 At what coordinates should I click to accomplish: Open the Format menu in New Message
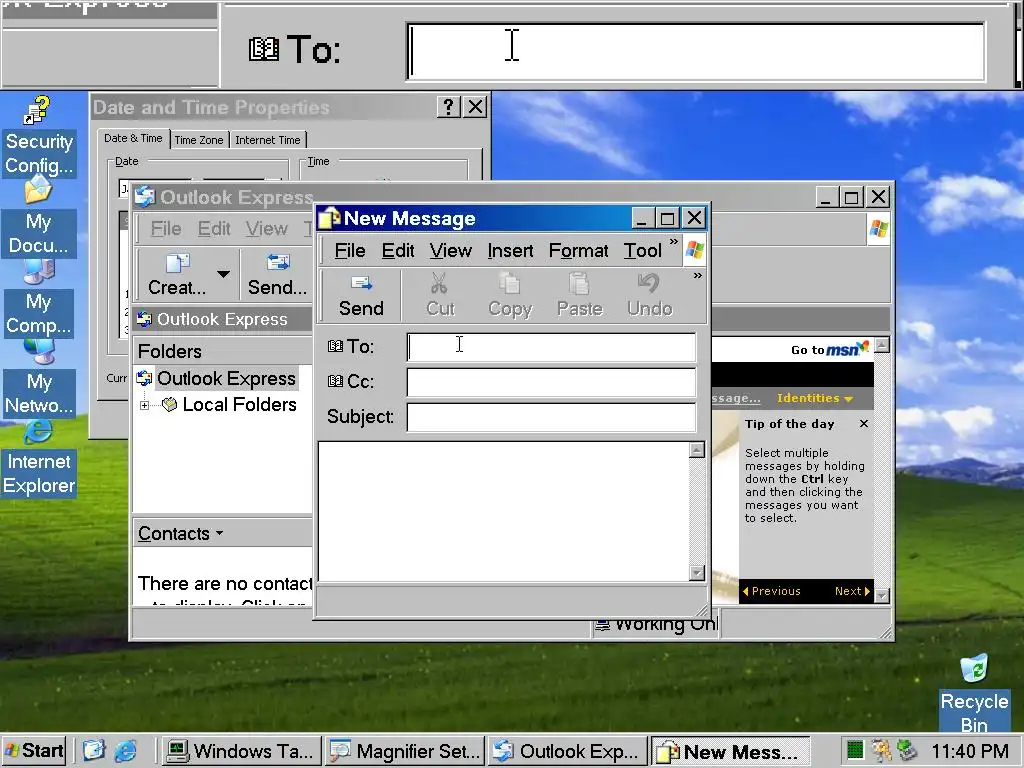tap(578, 251)
